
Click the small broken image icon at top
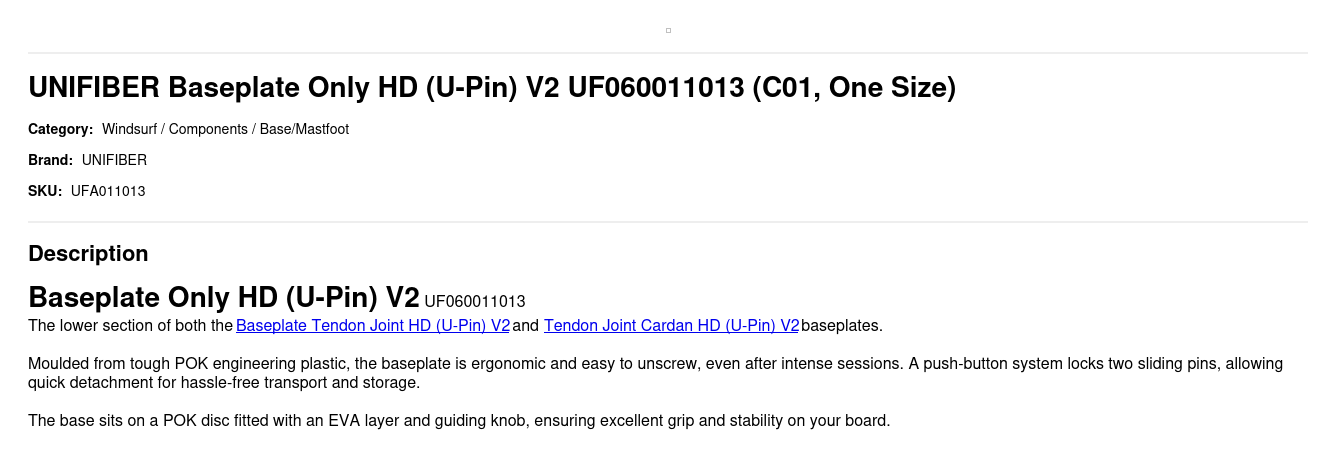click(x=668, y=31)
